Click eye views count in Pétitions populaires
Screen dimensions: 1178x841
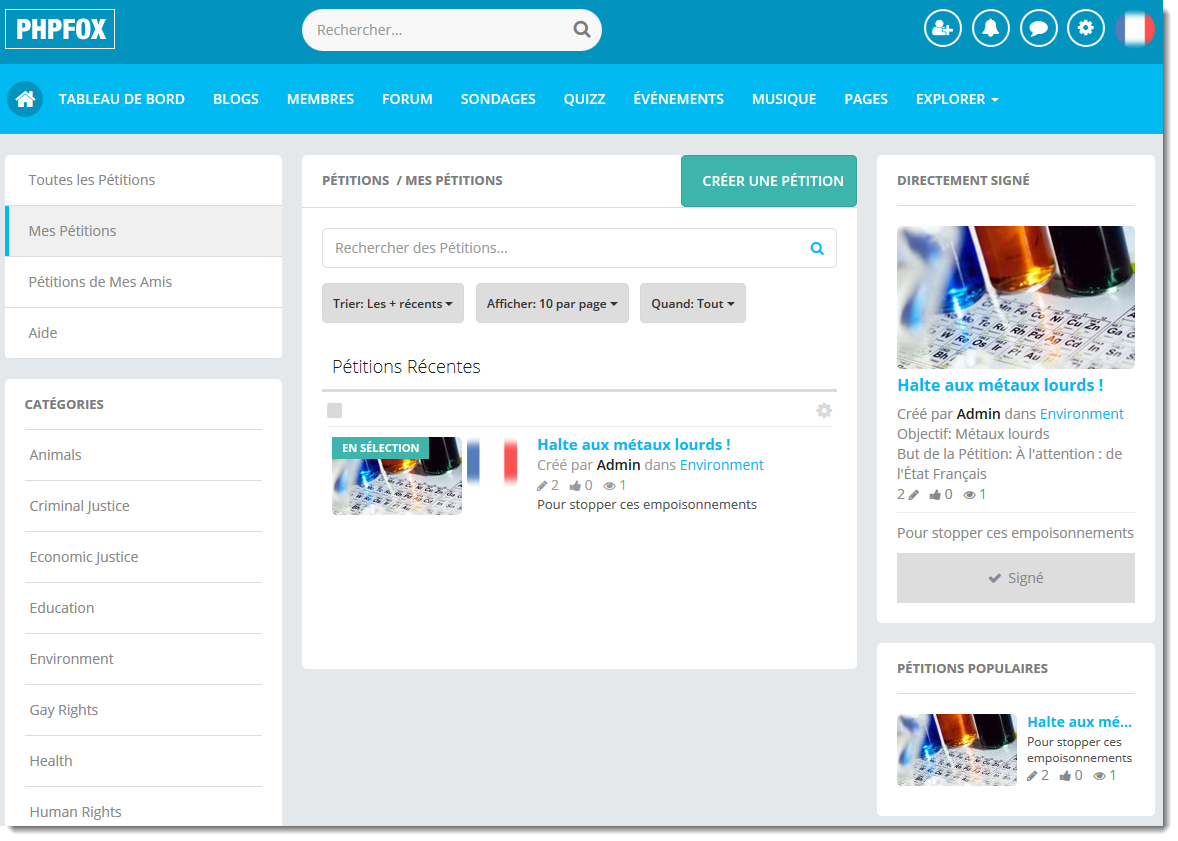(x=1104, y=776)
